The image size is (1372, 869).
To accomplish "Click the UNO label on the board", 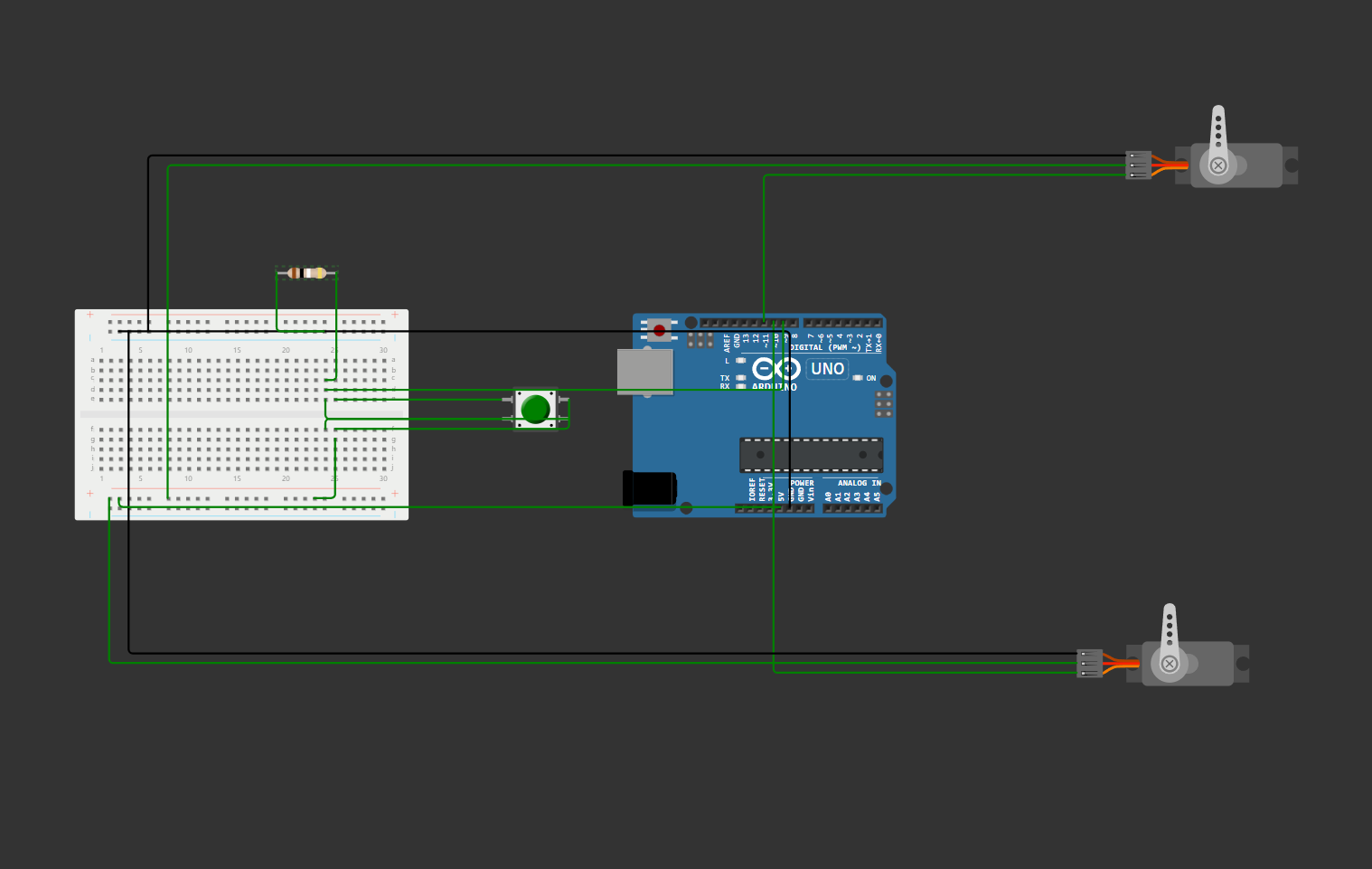I will [827, 369].
